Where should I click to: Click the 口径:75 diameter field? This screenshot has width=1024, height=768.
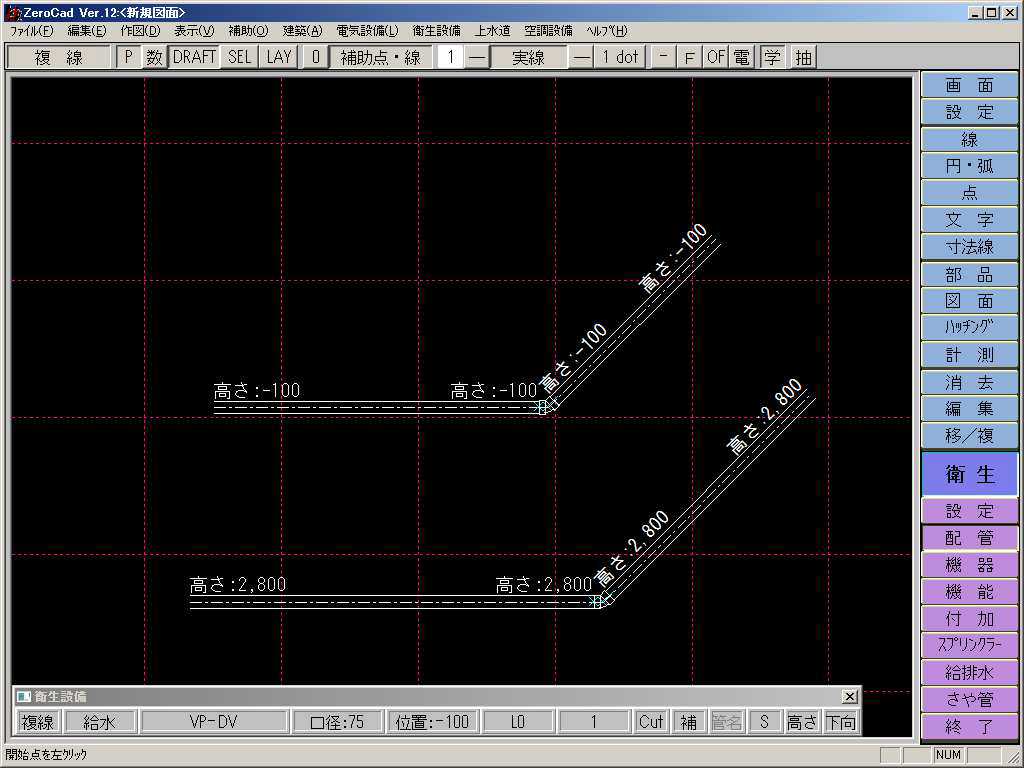tap(338, 722)
